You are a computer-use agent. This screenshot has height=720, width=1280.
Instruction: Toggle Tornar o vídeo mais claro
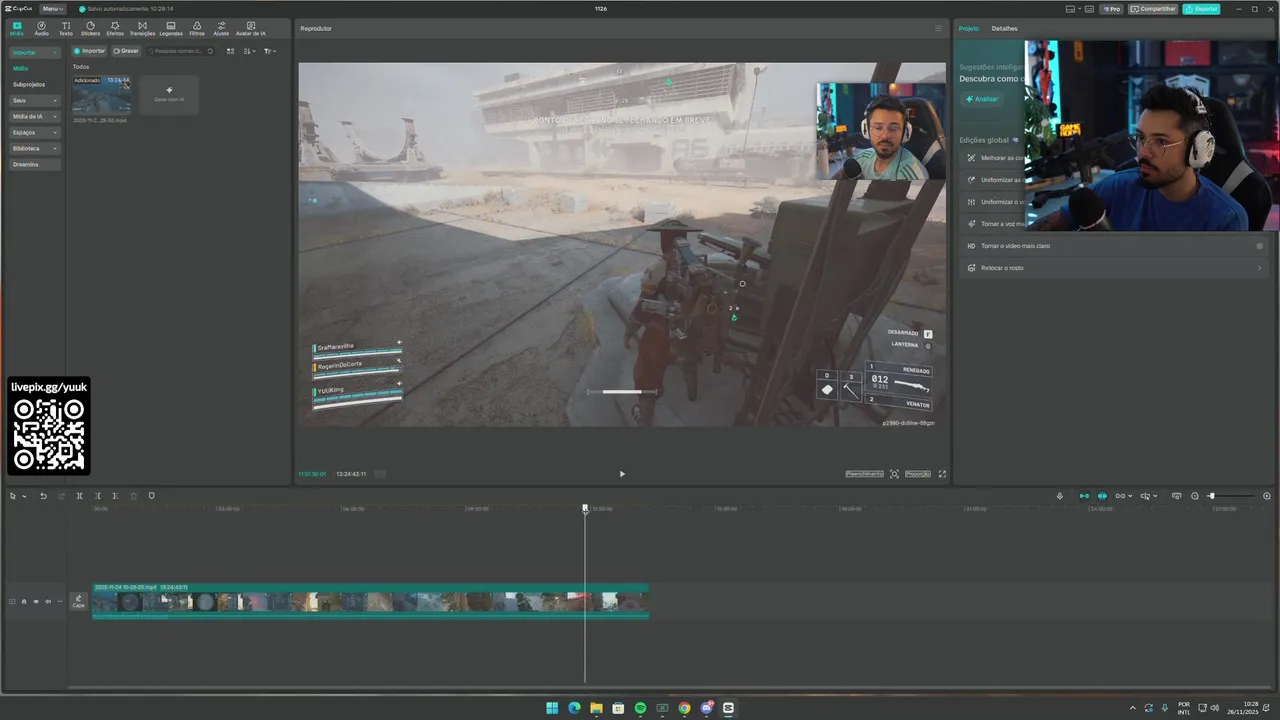tap(1259, 246)
